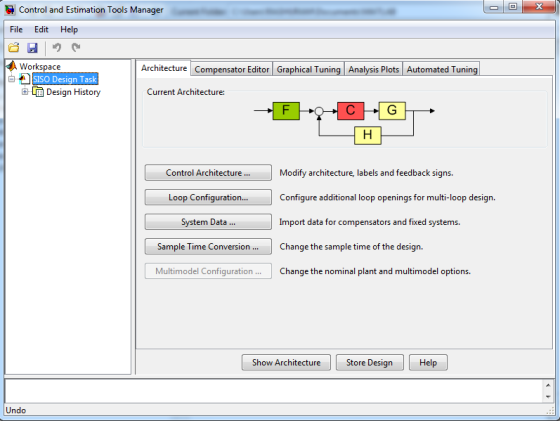The height and width of the screenshot is (421, 560).
Task: Switch to the Automated Tuning tab
Action: pyautogui.click(x=442, y=69)
